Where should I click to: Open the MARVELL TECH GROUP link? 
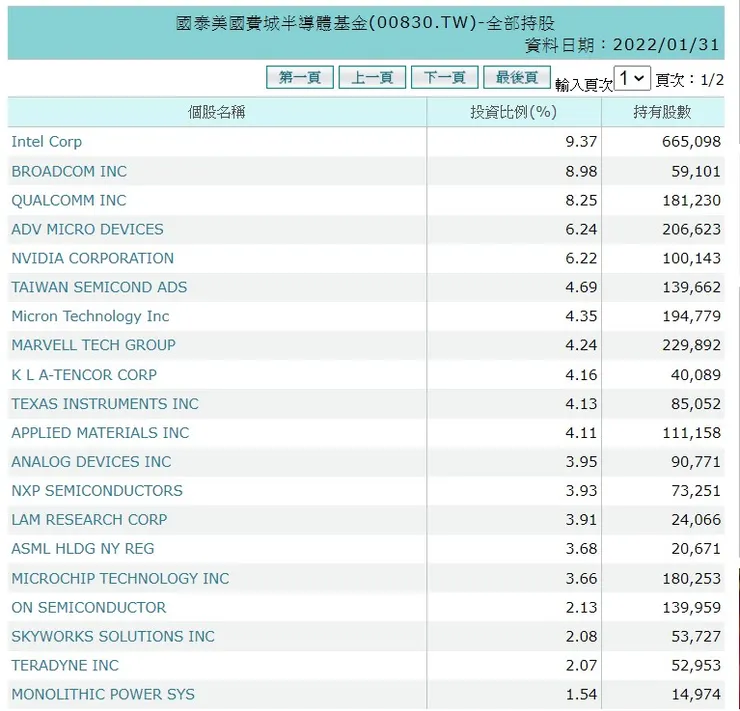coord(93,345)
